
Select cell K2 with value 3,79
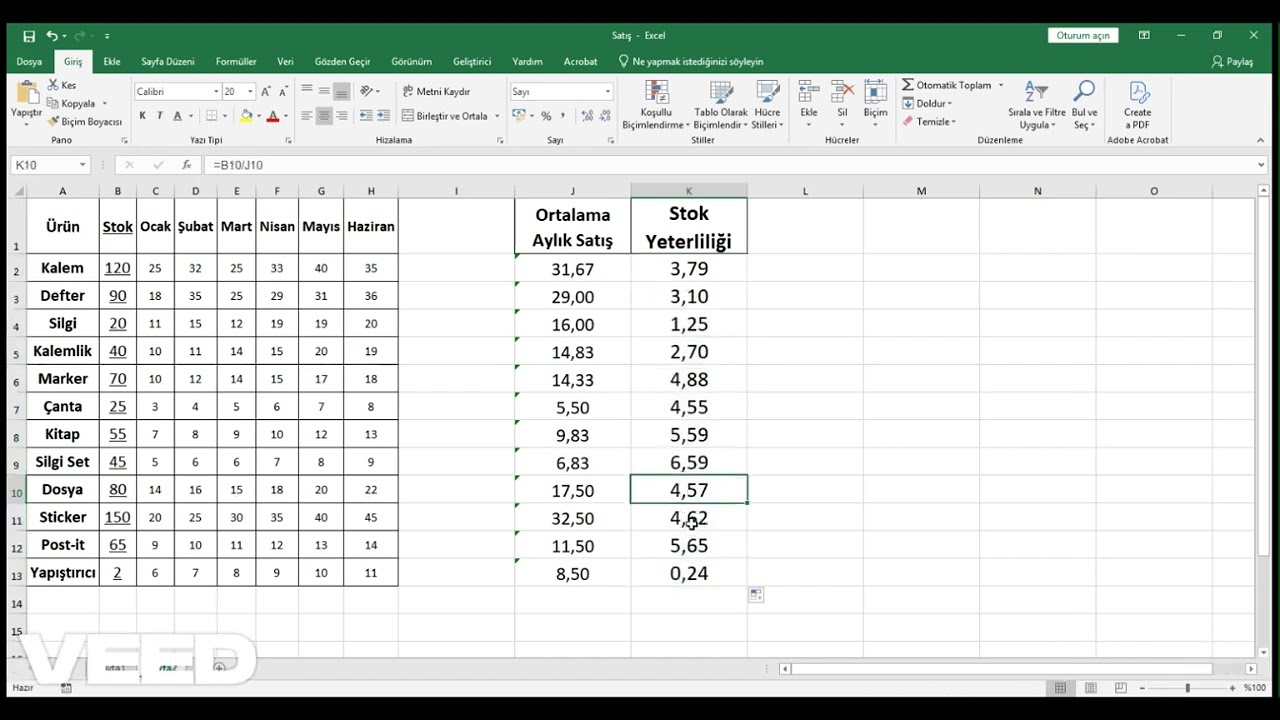point(689,269)
